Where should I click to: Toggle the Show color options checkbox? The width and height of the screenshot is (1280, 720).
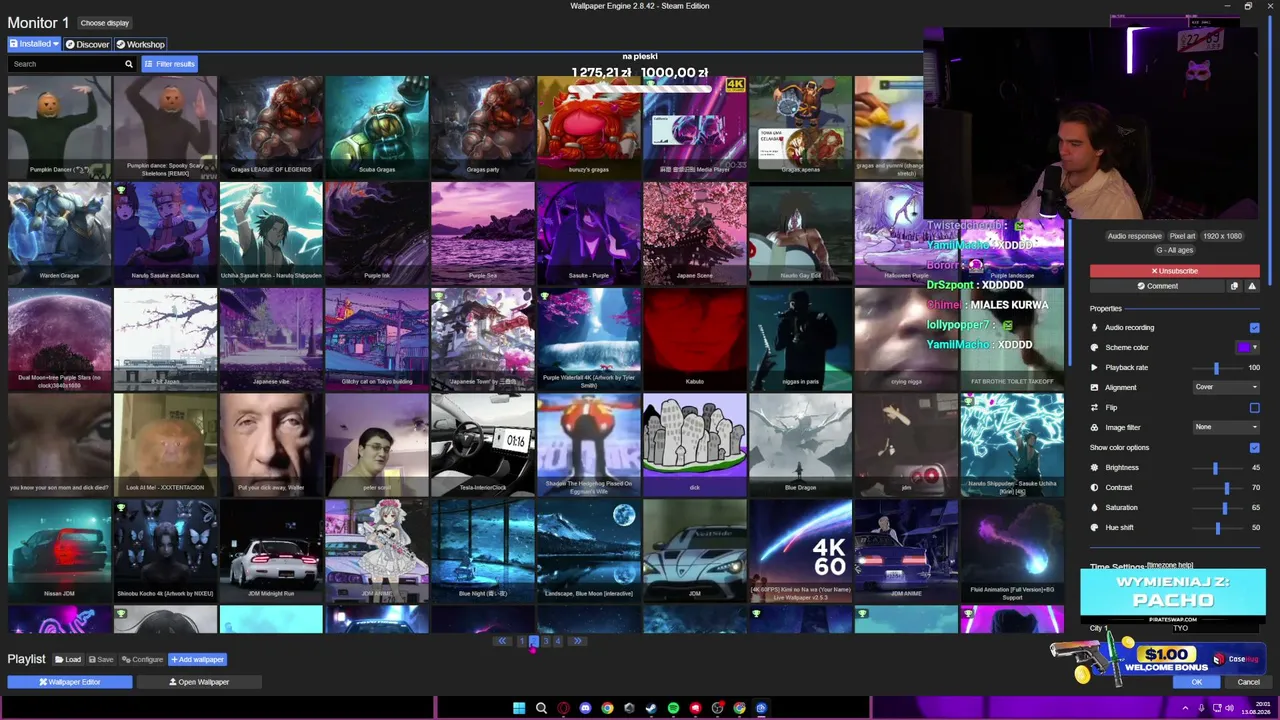point(1254,448)
